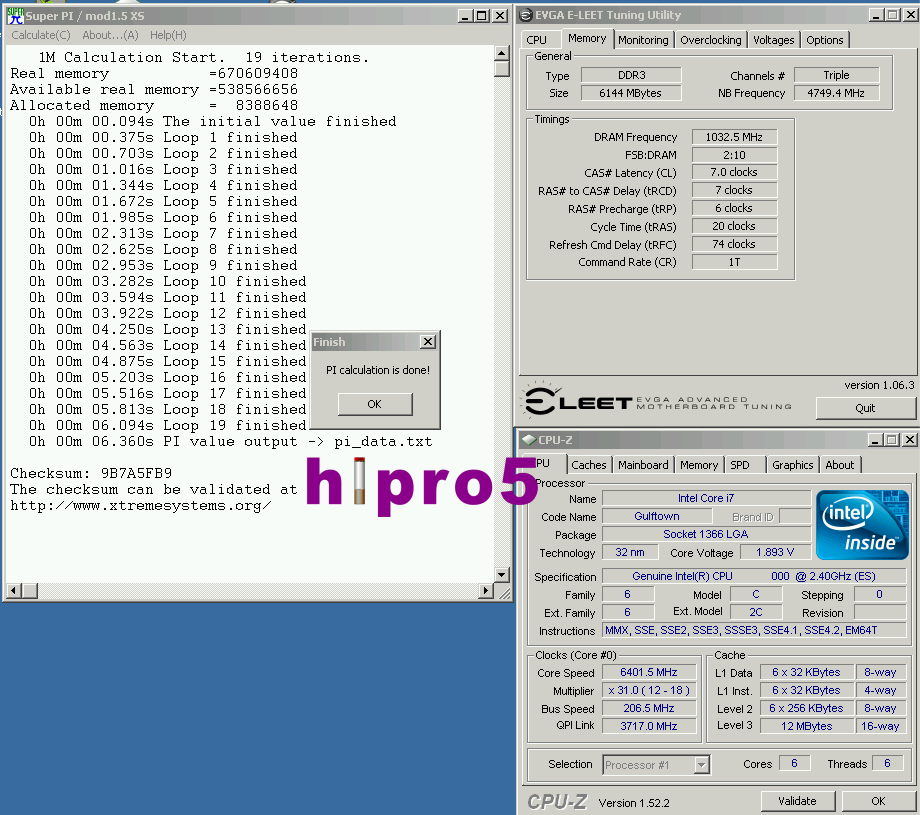
Task: Click the Code Name value Gulftown
Action: click(x=657, y=516)
